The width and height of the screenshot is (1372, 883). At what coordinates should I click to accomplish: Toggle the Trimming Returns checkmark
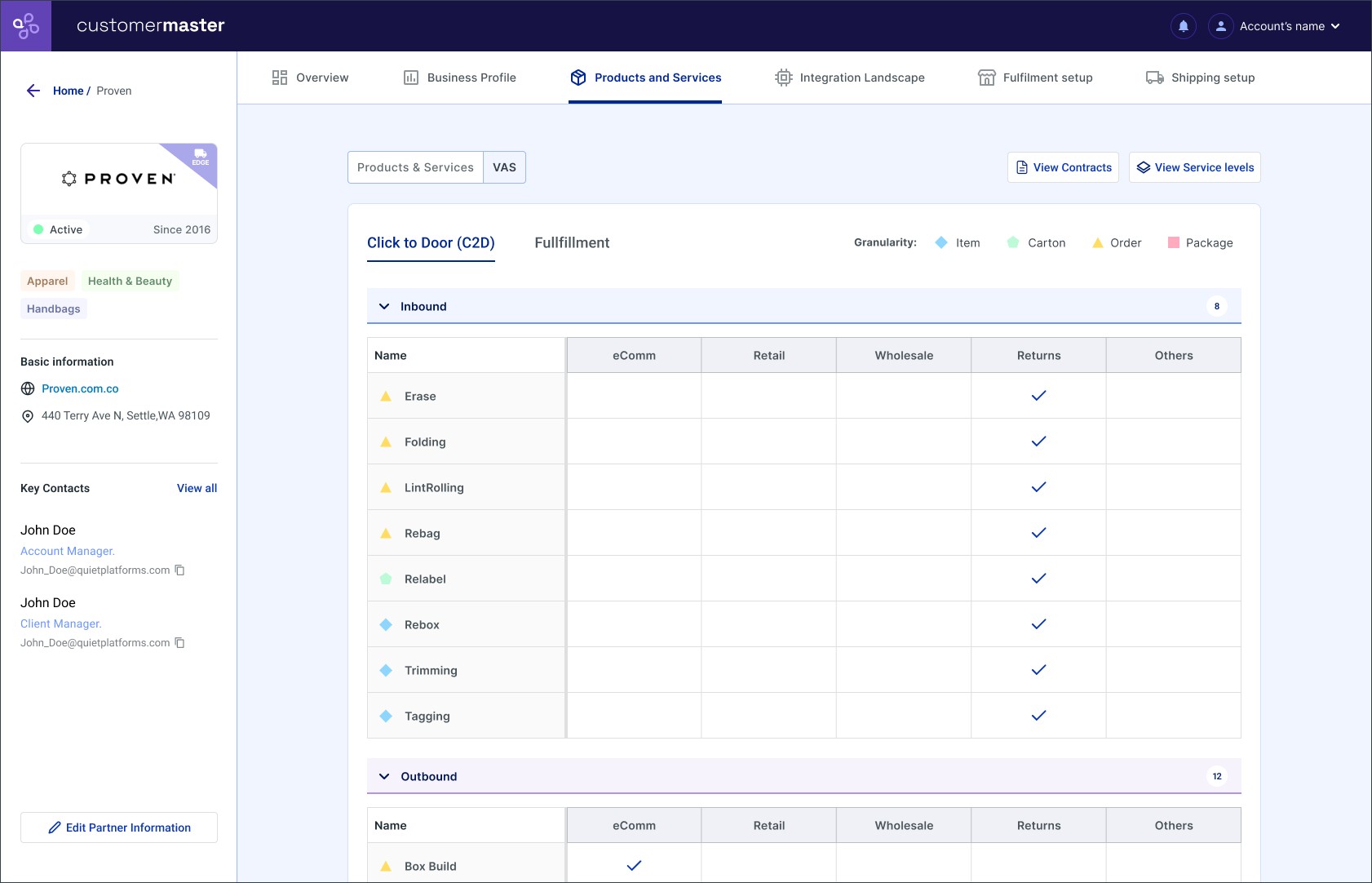click(x=1039, y=670)
